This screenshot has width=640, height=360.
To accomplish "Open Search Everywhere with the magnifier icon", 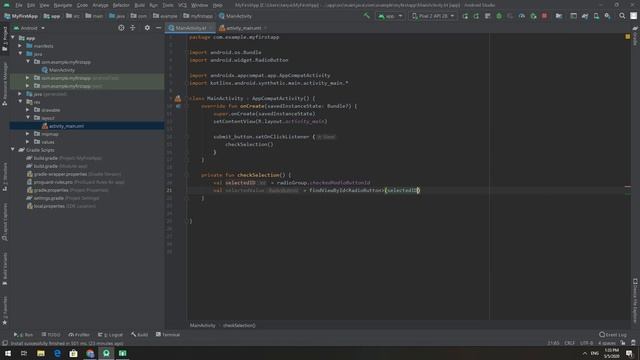I will 622,16.
